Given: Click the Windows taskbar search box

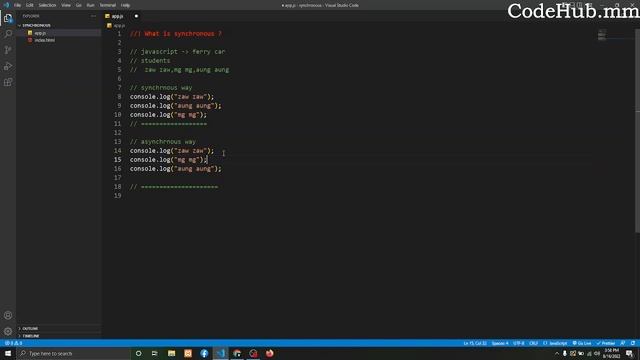Looking at the screenshot, I should point(73,353).
